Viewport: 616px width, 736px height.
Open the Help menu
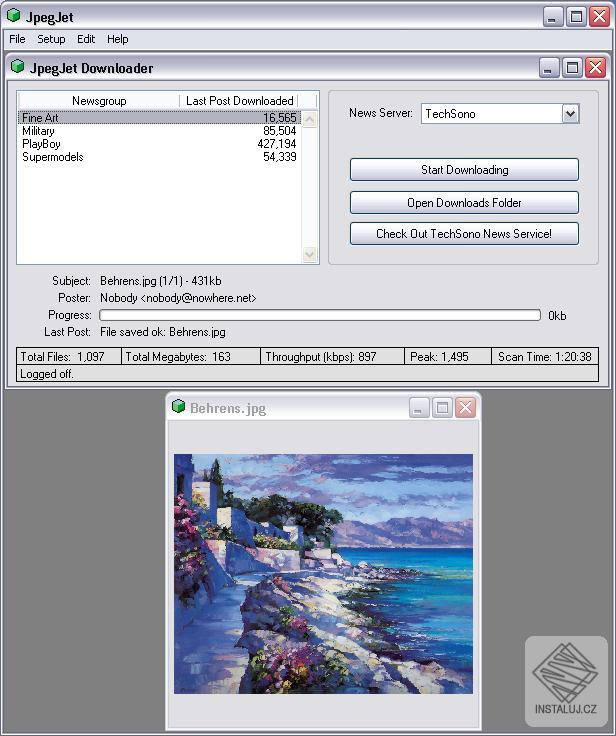(x=117, y=39)
